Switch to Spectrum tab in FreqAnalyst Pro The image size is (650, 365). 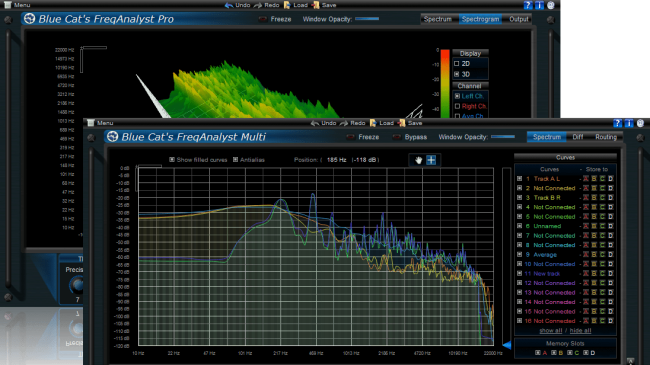point(437,19)
